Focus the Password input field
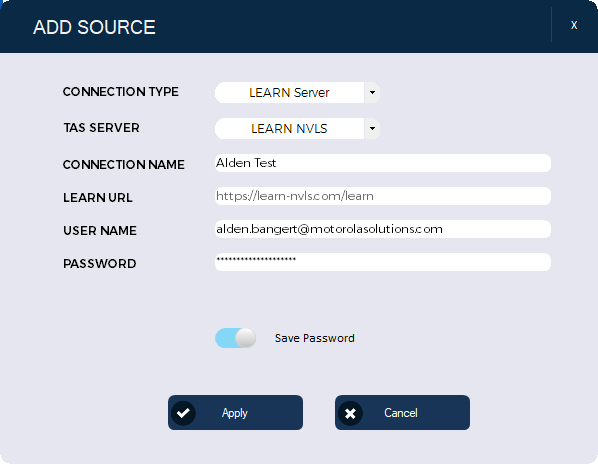598x465 pixels. pyautogui.click(x=383, y=262)
